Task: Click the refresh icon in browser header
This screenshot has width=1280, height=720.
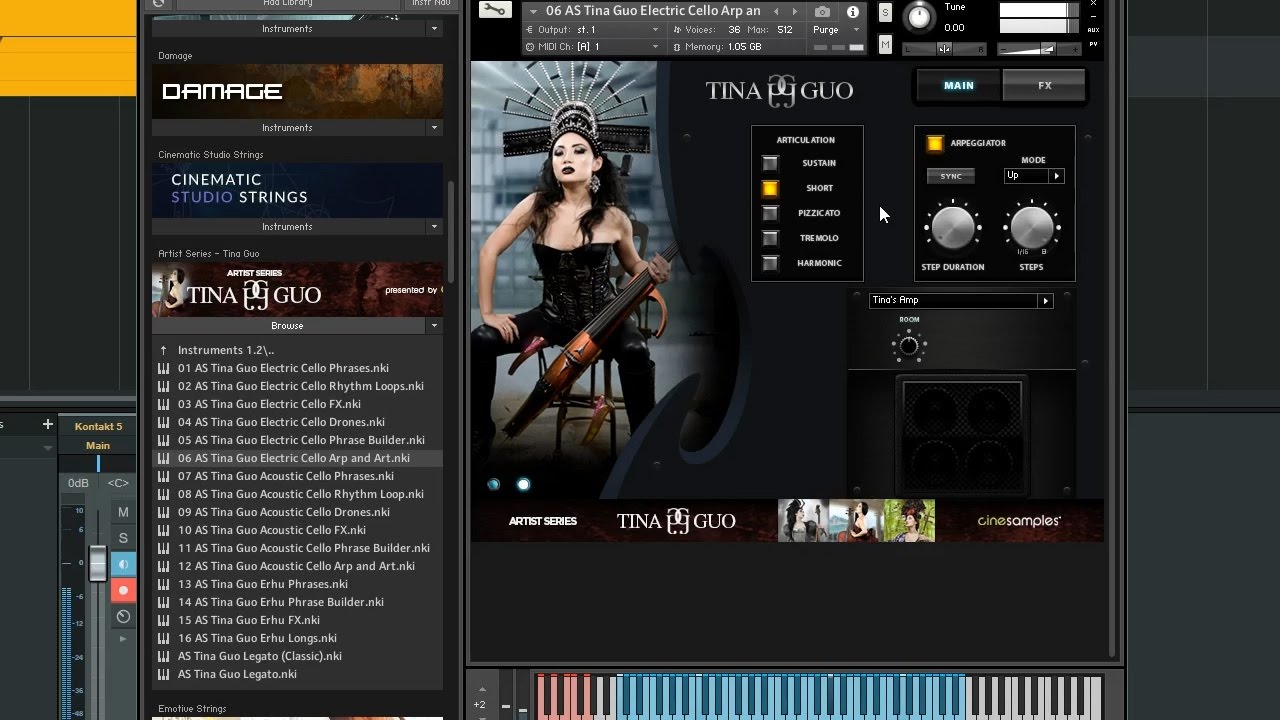Action: (x=158, y=4)
